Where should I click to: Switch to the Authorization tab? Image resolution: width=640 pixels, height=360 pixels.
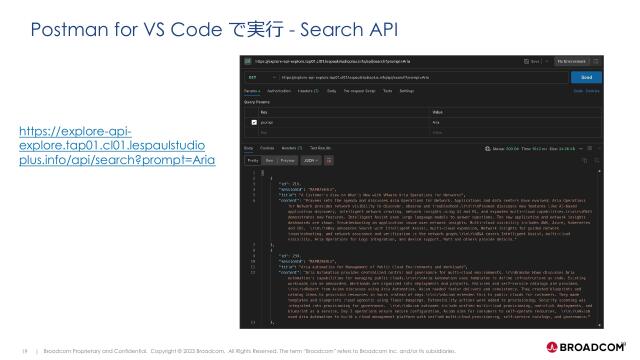click(x=279, y=91)
